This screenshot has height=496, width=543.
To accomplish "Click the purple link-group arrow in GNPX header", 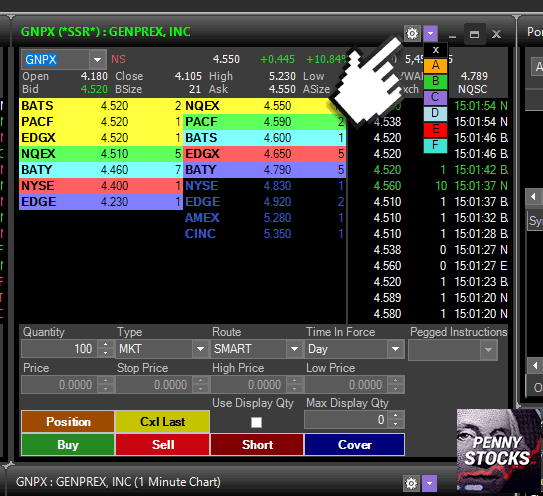I will click(430, 34).
